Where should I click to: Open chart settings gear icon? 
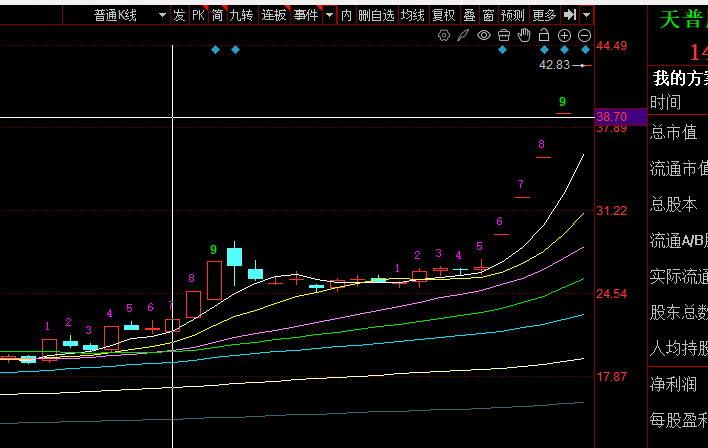coord(445,35)
